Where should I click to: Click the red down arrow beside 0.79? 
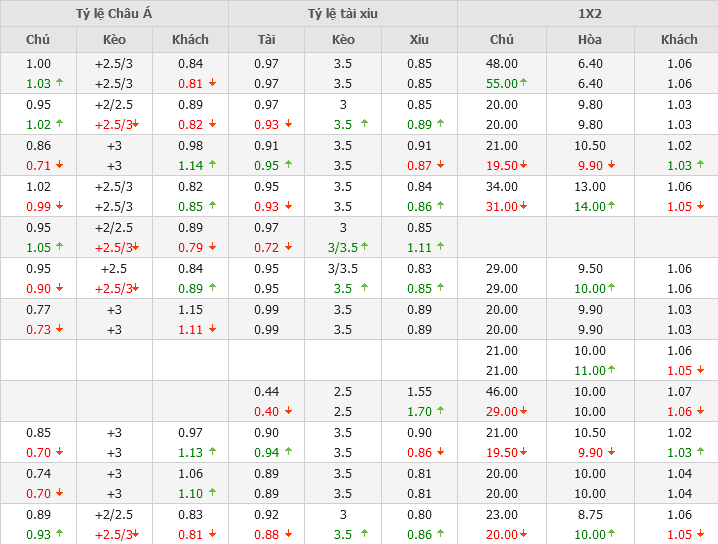[x=212, y=248]
